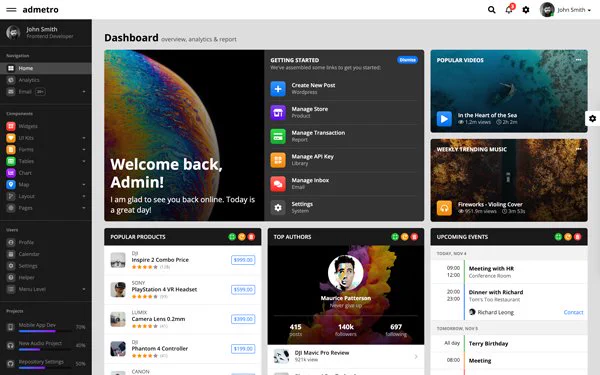Open Weekly Trending Music more options dots
The image size is (600, 375).
(x=579, y=149)
